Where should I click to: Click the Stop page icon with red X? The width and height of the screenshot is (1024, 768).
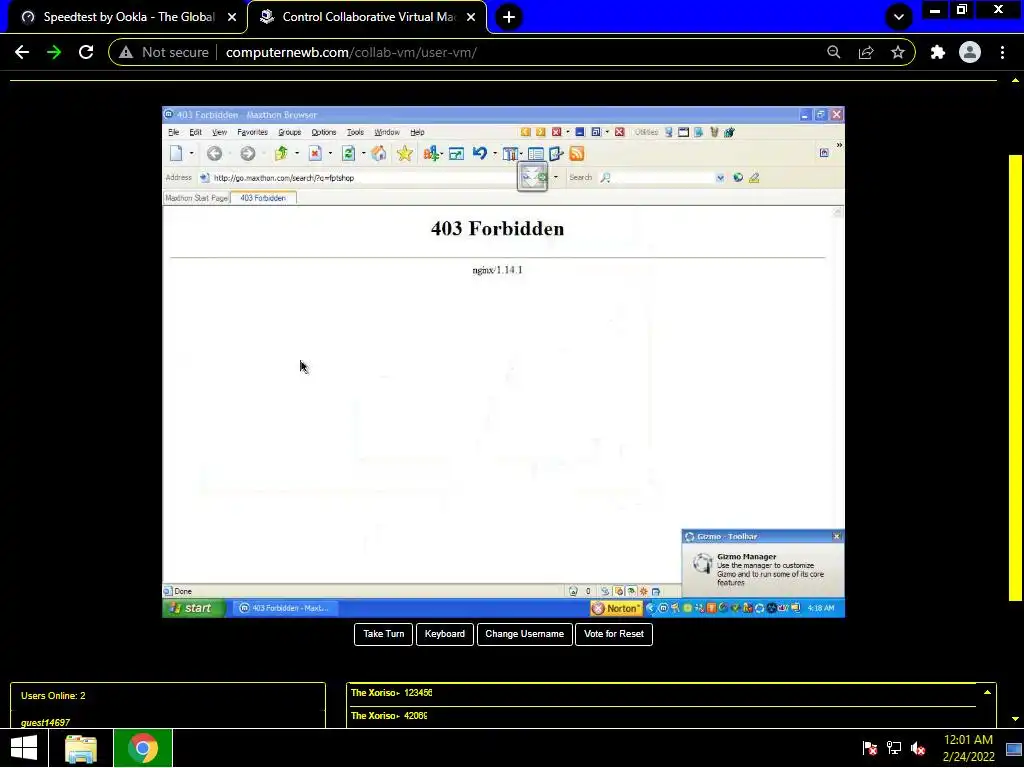(x=315, y=153)
